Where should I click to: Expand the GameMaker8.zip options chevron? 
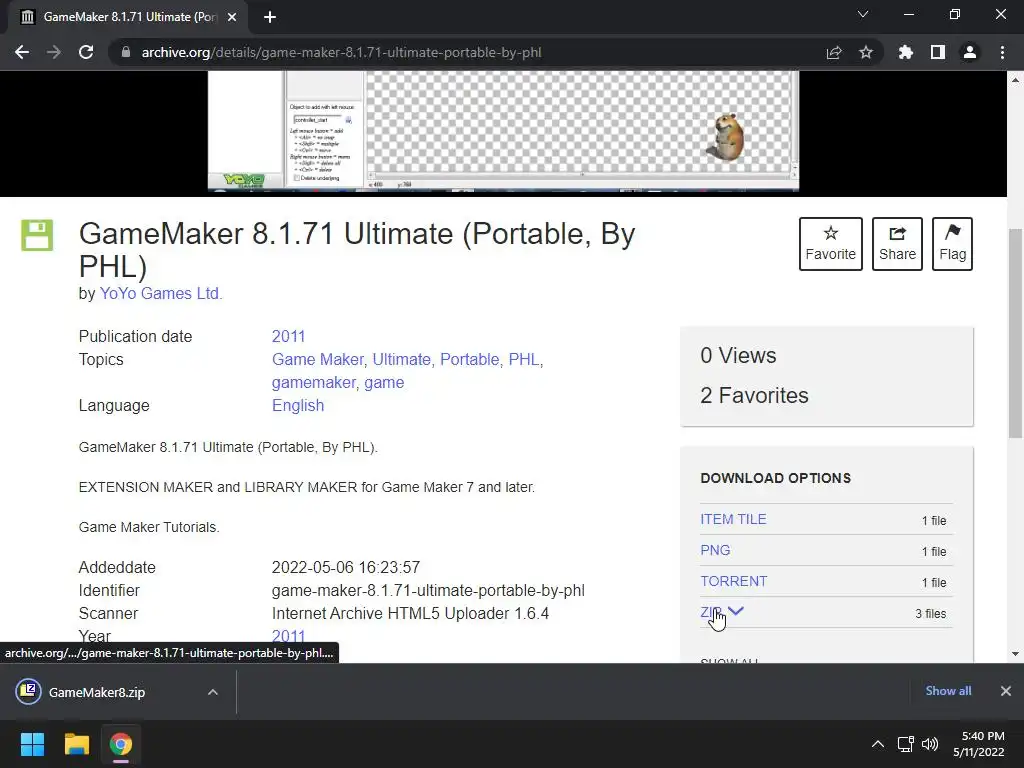tap(213, 692)
